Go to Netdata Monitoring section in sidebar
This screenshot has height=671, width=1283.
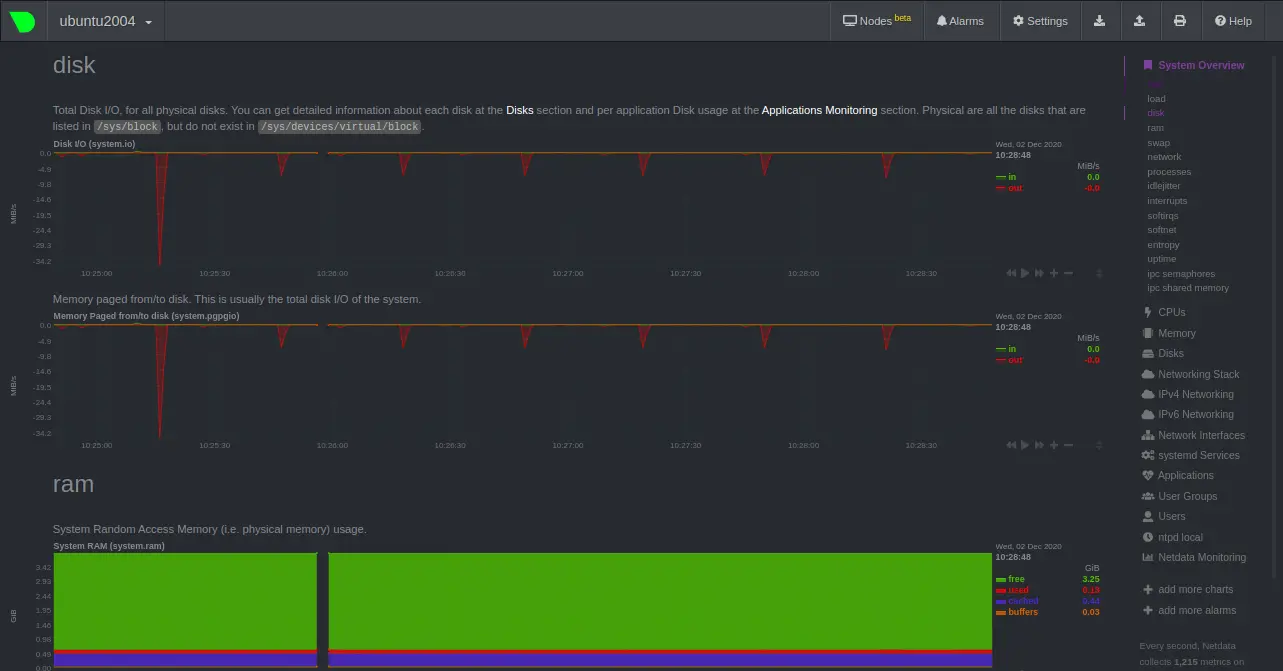click(1202, 557)
